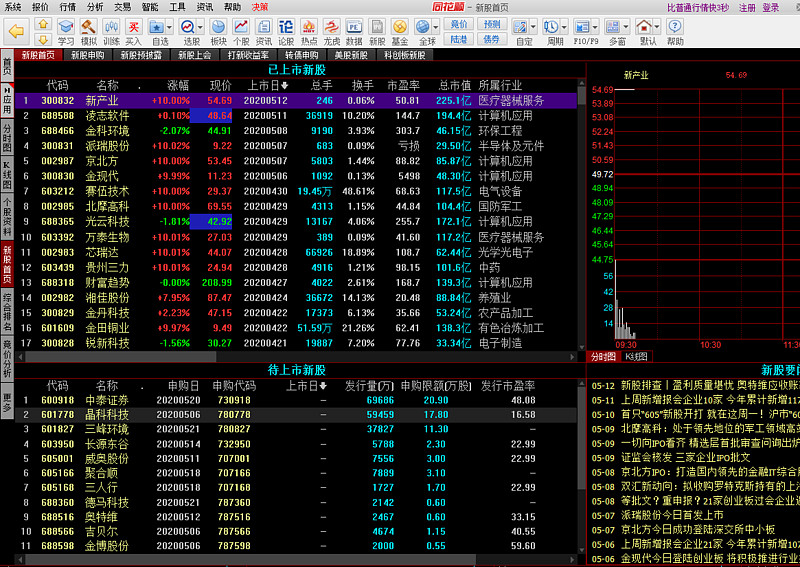800x567 pixels.
Task: Open the 热点 hot topics flame icon
Action: click(x=309, y=32)
